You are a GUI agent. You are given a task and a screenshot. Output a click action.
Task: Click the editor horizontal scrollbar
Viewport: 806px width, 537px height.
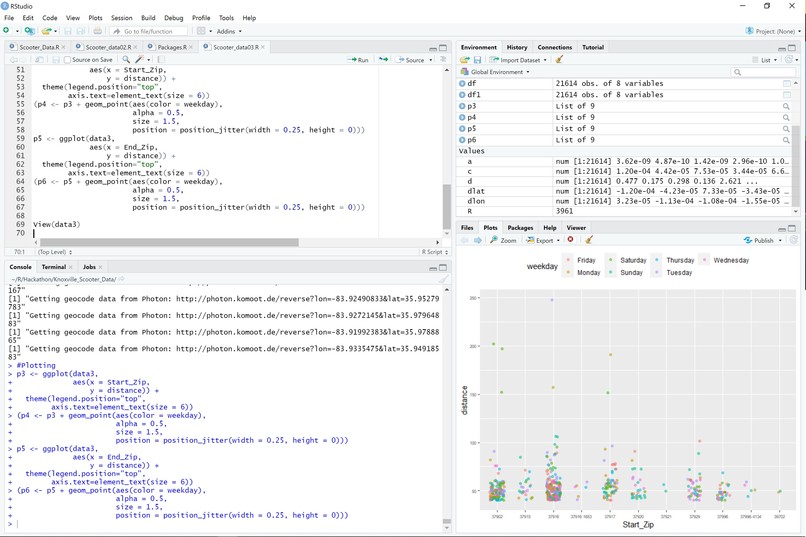(169, 242)
